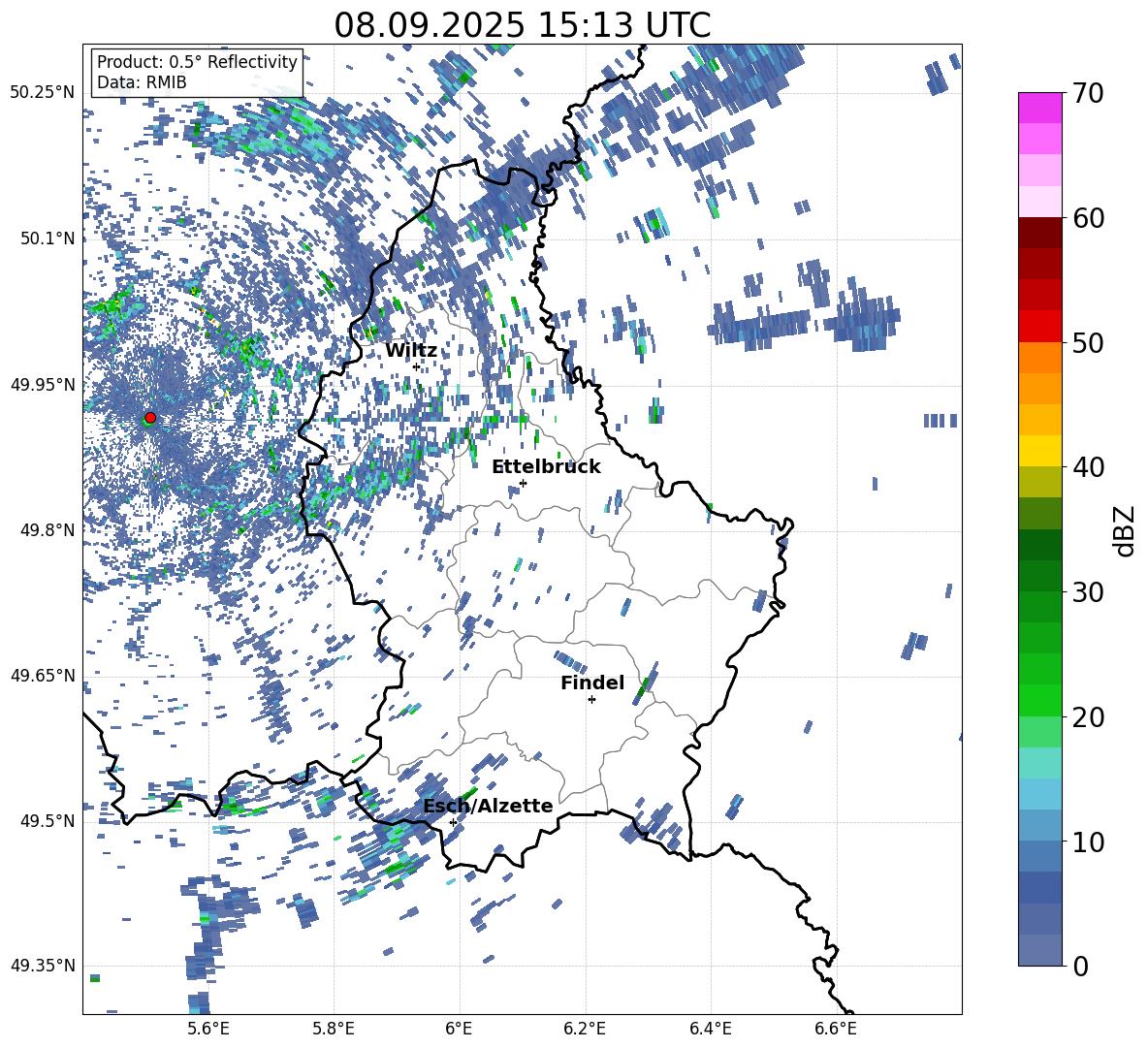Click the red radar site marker
Screen dimensions: 1148x1048
[x=150, y=417]
